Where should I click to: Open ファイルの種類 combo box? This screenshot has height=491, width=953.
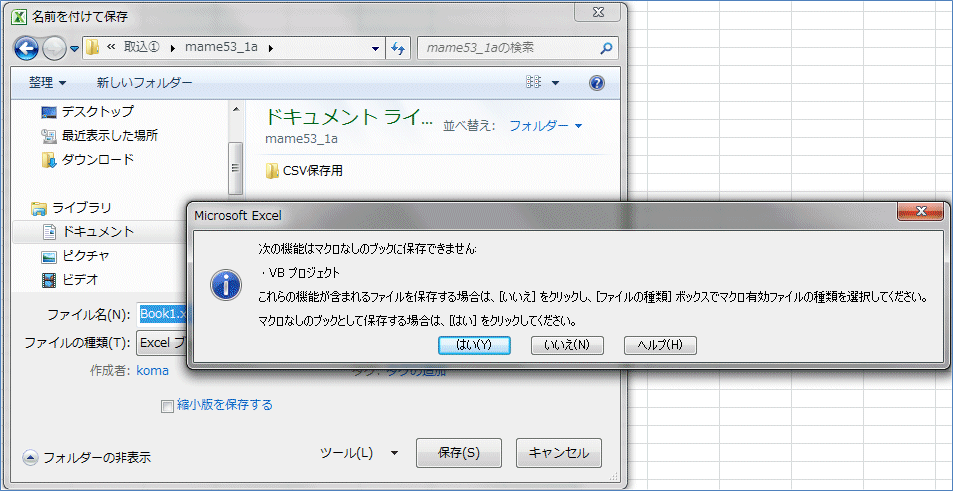coord(162,343)
